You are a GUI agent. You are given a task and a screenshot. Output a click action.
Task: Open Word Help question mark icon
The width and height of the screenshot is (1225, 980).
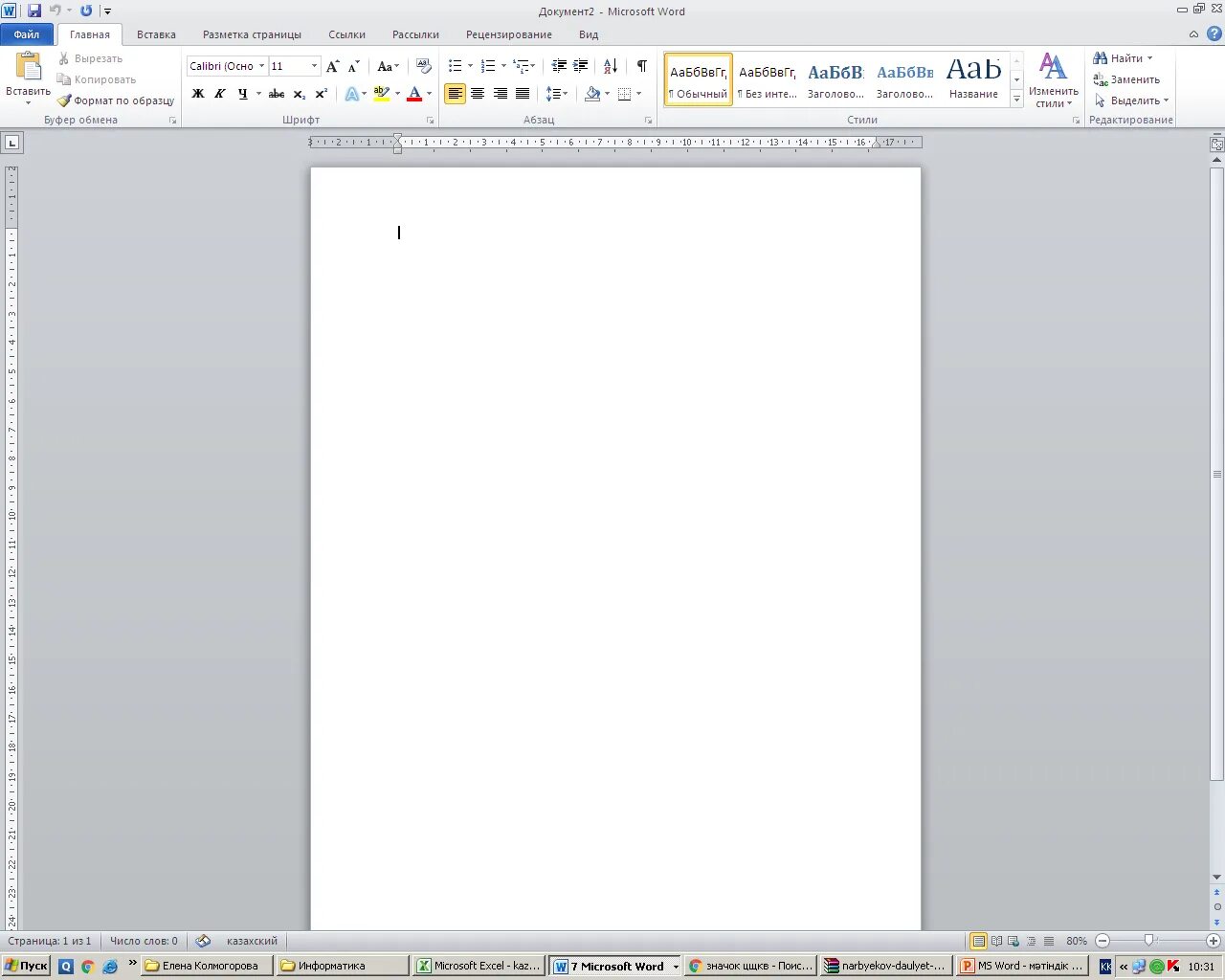point(1214,33)
